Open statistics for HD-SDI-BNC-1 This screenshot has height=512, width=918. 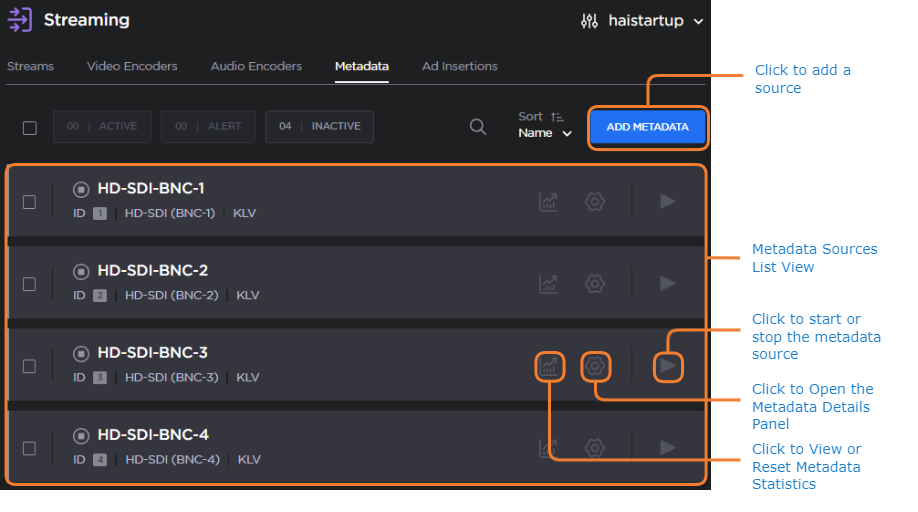pos(548,202)
